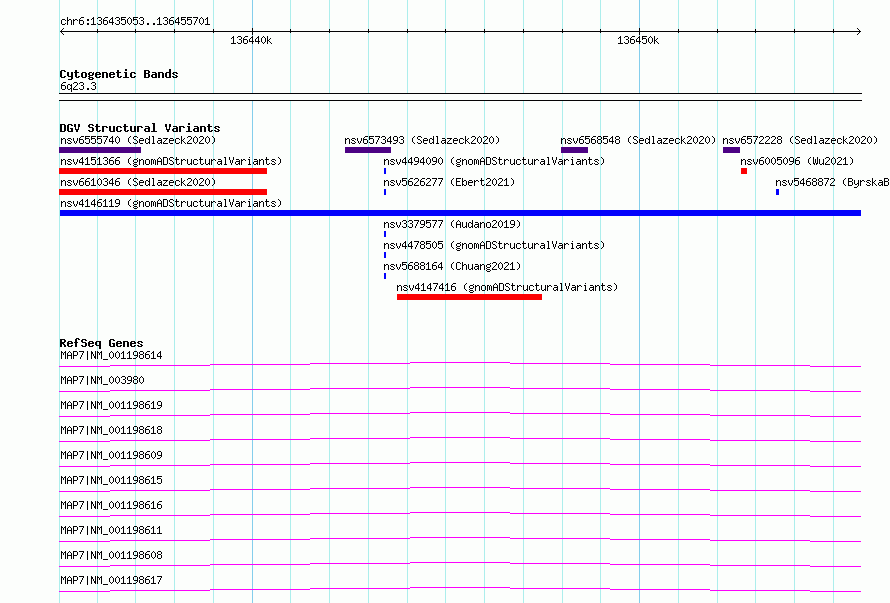
Task: Open variant nsv4151366 (gnomADStructuralVariants) label
Action: 171,161
